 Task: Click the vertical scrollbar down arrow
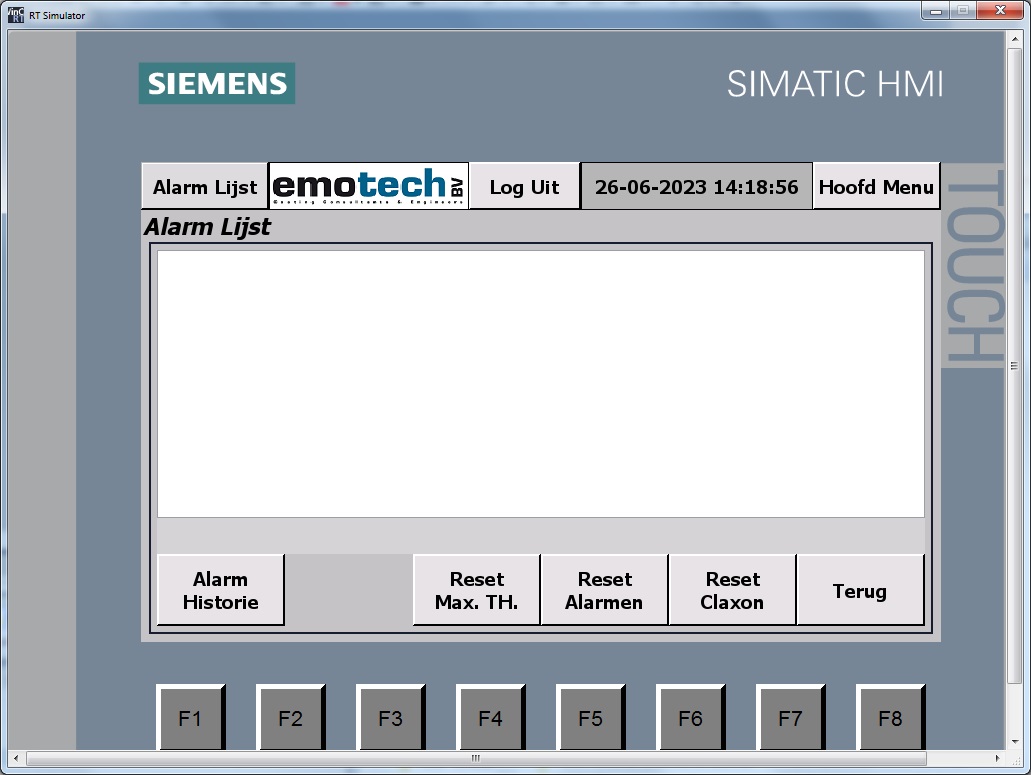pos(1016,741)
